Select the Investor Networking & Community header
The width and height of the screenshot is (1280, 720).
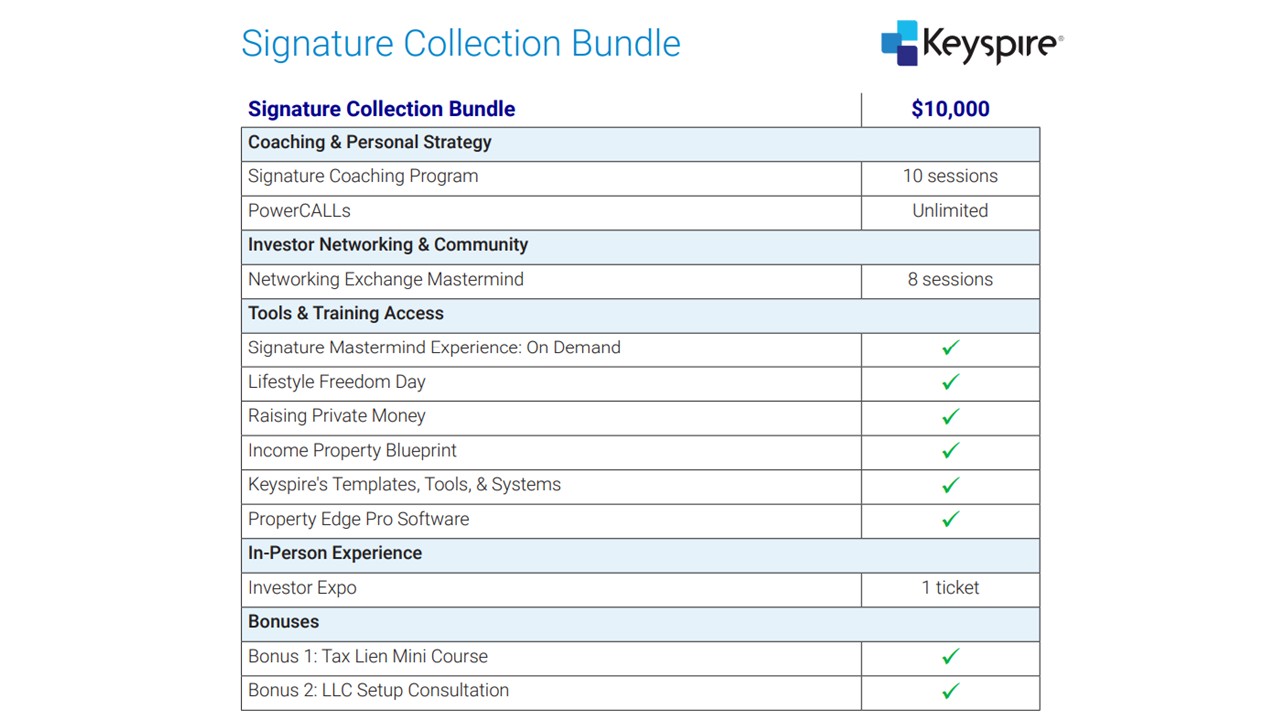point(388,245)
